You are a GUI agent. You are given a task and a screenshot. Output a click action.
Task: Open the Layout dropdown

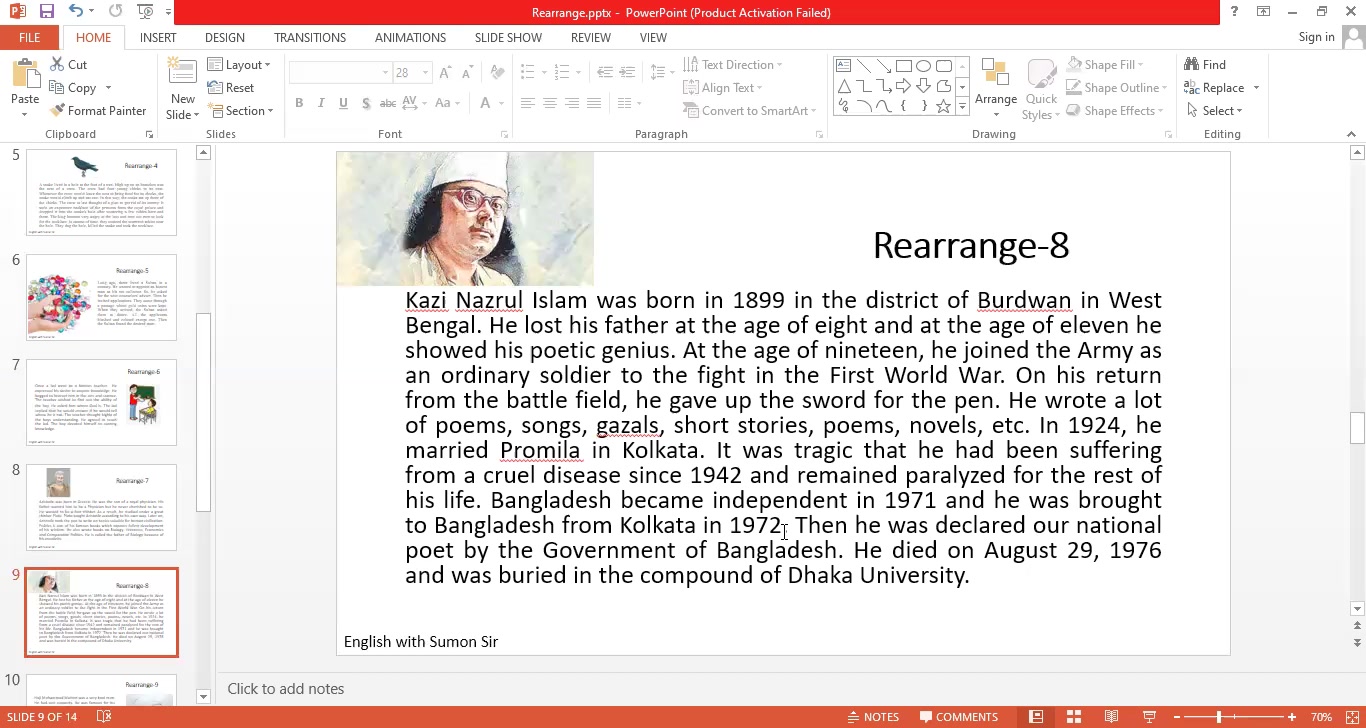pyautogui.click(x=239, y=64)
